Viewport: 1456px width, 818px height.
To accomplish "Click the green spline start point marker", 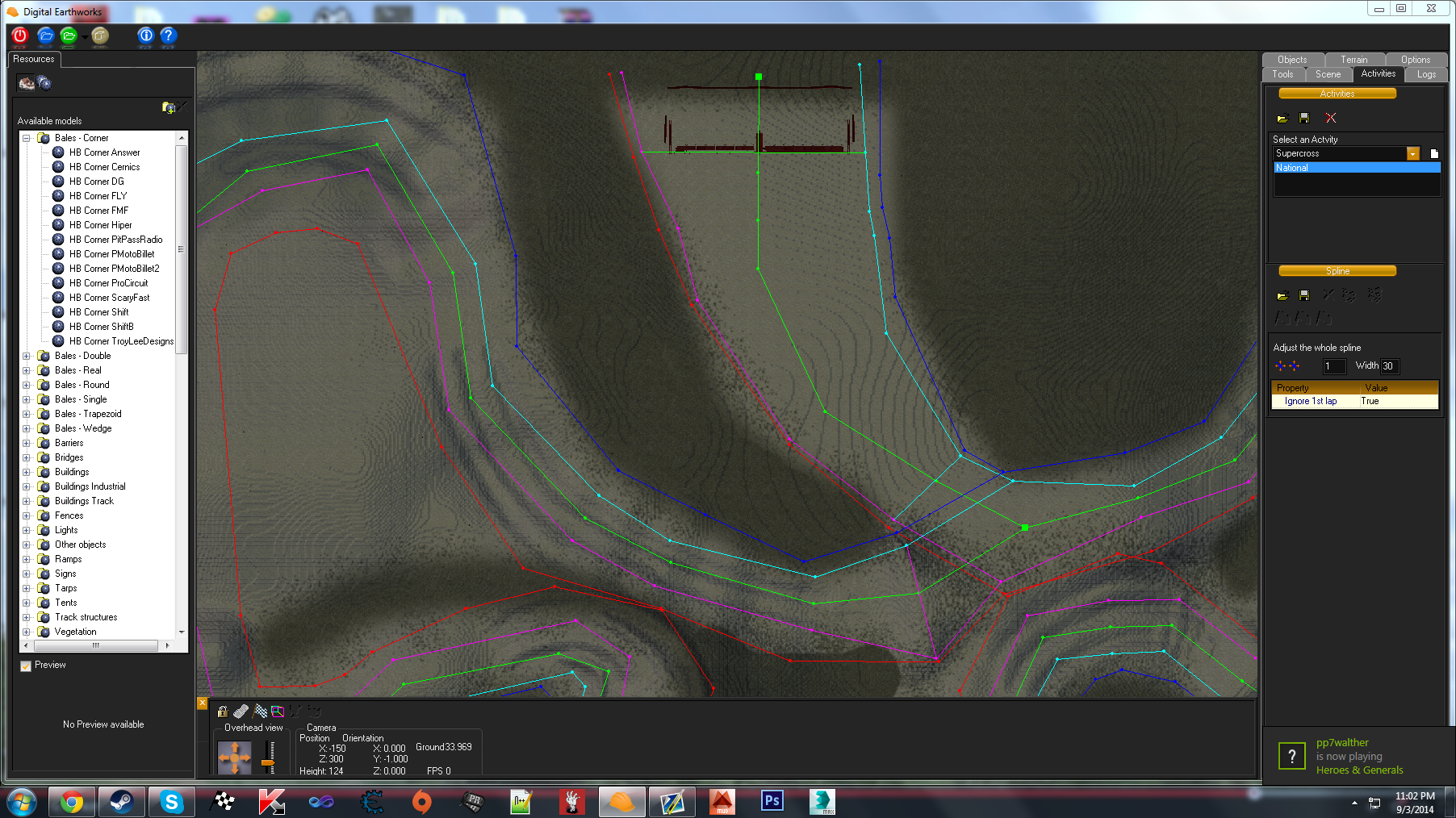I will point(759,77).
